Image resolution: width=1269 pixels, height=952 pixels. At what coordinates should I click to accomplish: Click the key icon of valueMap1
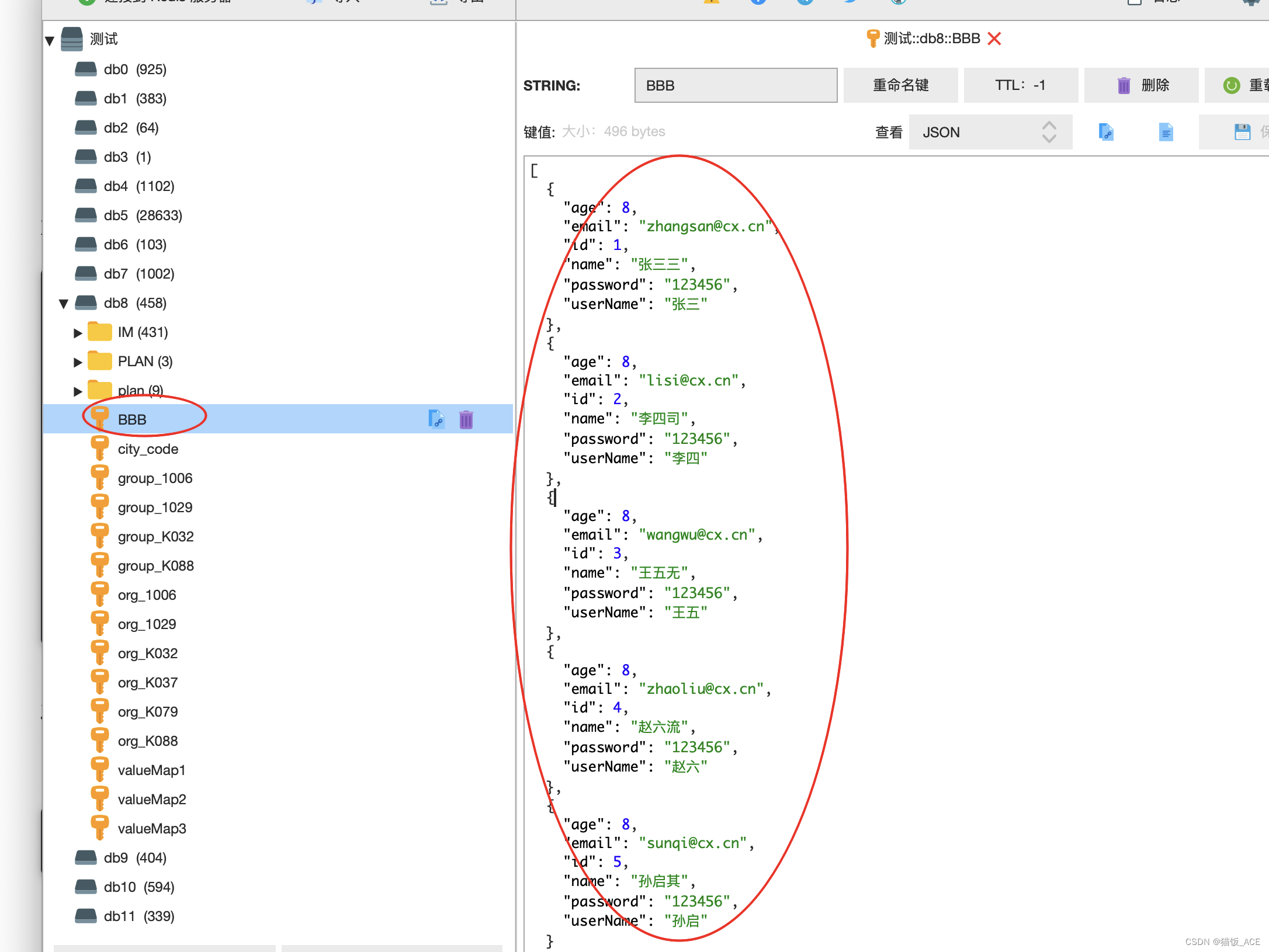coord(100,770)
